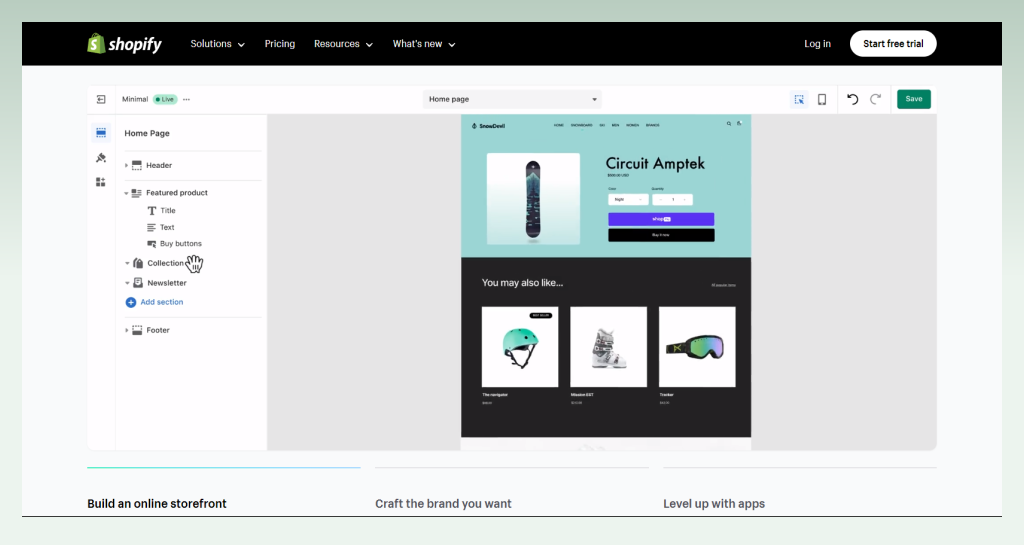Viewport: 1024px width, 545px height.
Task: Click 'Level up with apps' heading
Action: (714, 504)
